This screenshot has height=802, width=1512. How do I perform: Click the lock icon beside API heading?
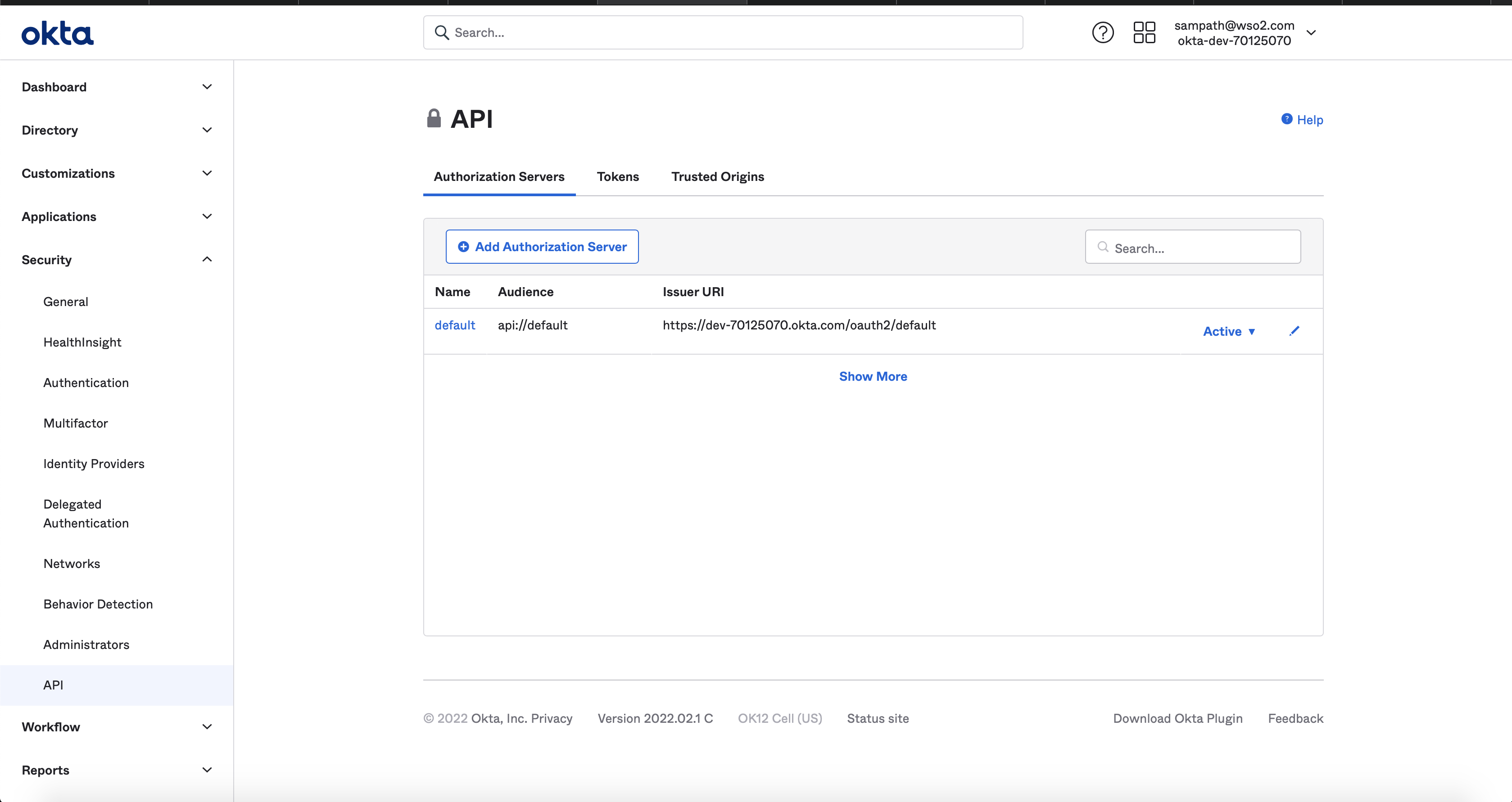click(434, 118)
